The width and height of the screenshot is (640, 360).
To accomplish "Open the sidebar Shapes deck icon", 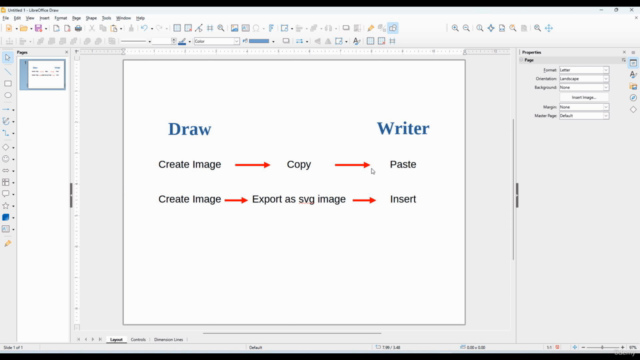I will 633,109.
